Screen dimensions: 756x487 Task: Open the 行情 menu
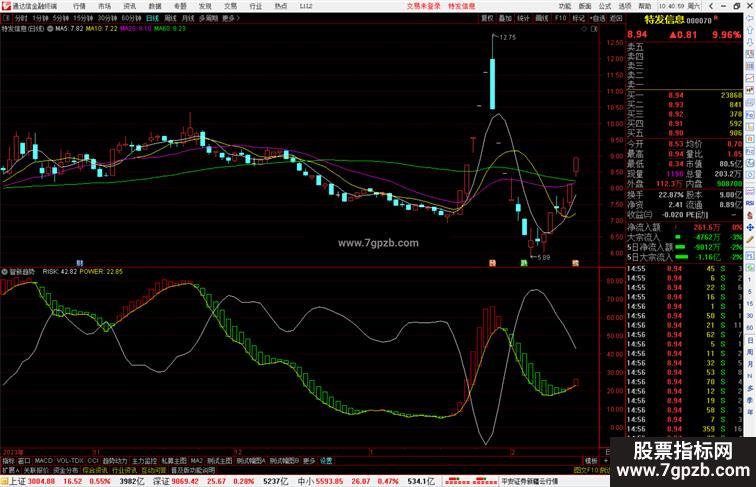[79, 6]
